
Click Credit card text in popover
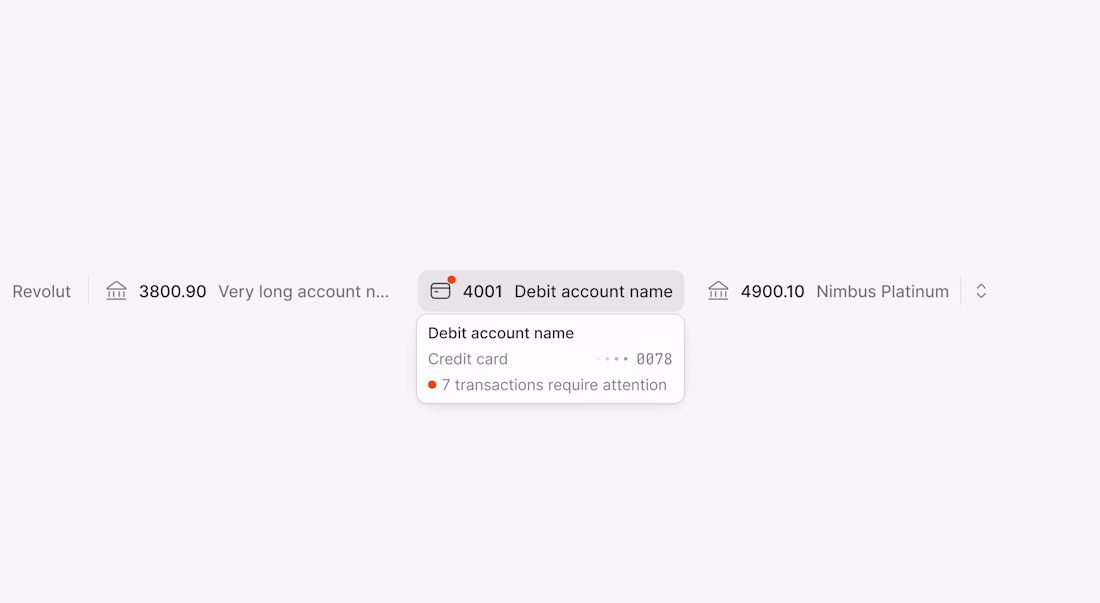tap(468, 359)
